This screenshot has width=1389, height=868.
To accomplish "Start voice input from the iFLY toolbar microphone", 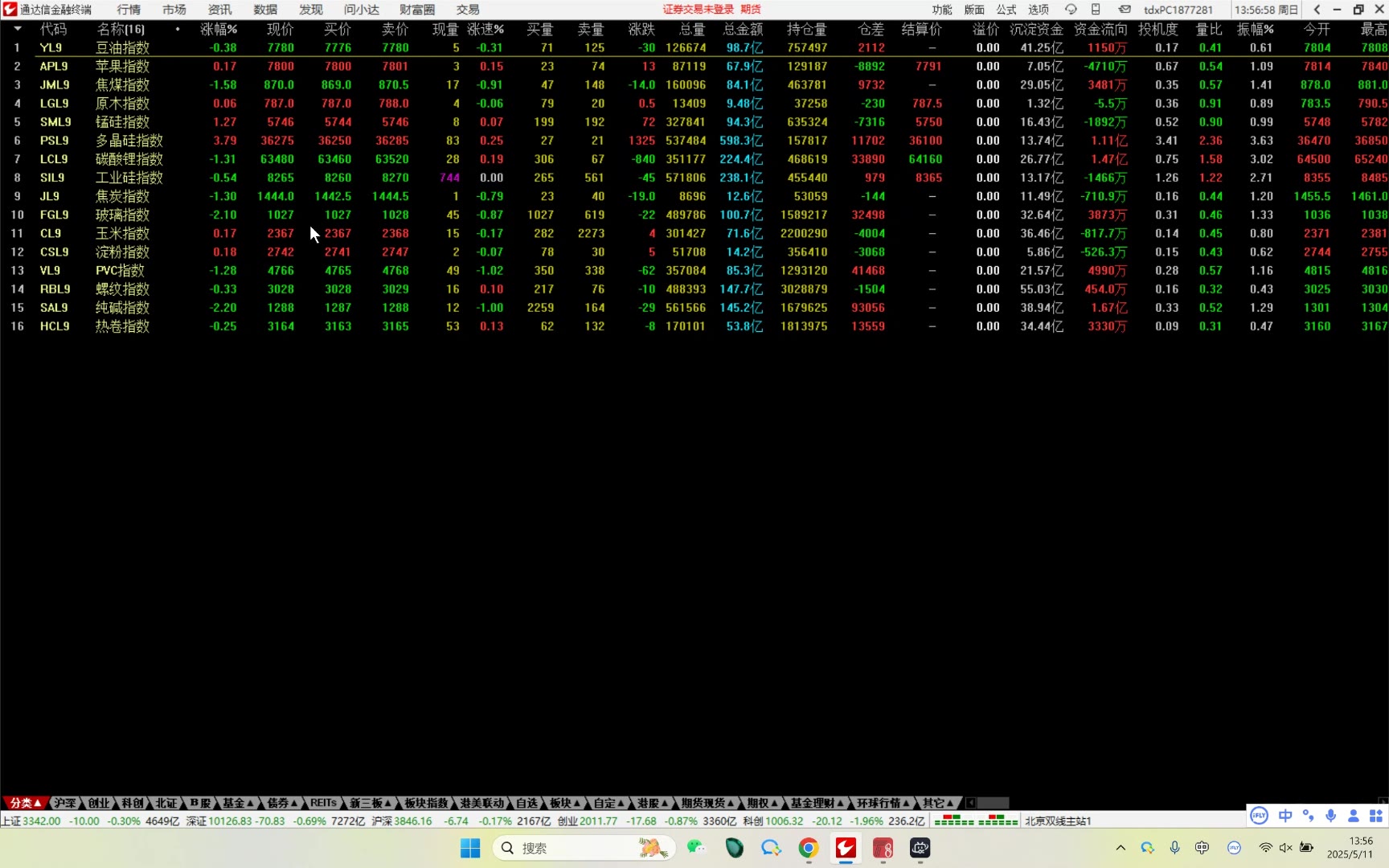I will click(1331, 815).
